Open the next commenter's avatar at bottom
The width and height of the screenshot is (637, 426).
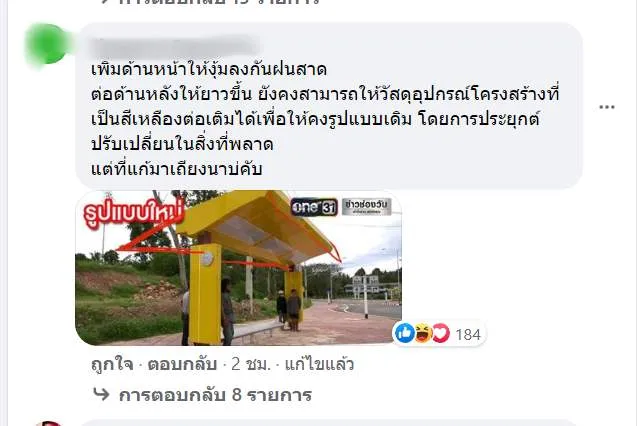coord(48,423)
